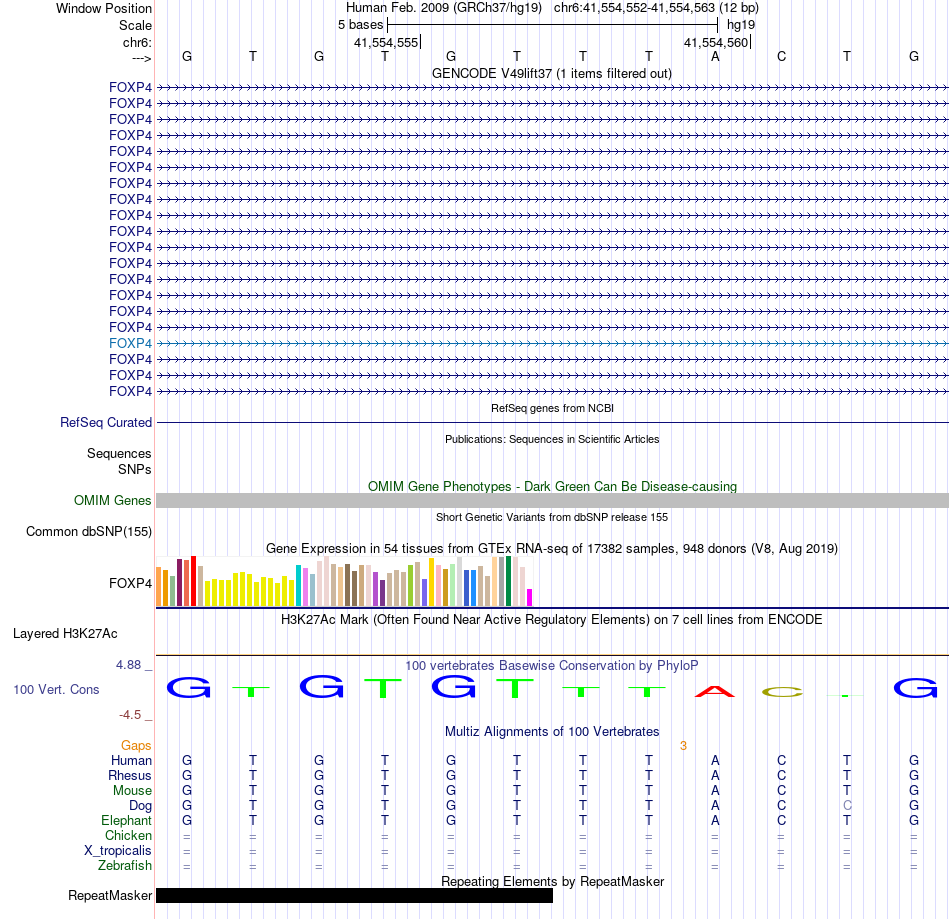Image resolution: width=950 pixels, height=919 pixels.
Task: Click the Sequences track label
Action: (119, 453)
